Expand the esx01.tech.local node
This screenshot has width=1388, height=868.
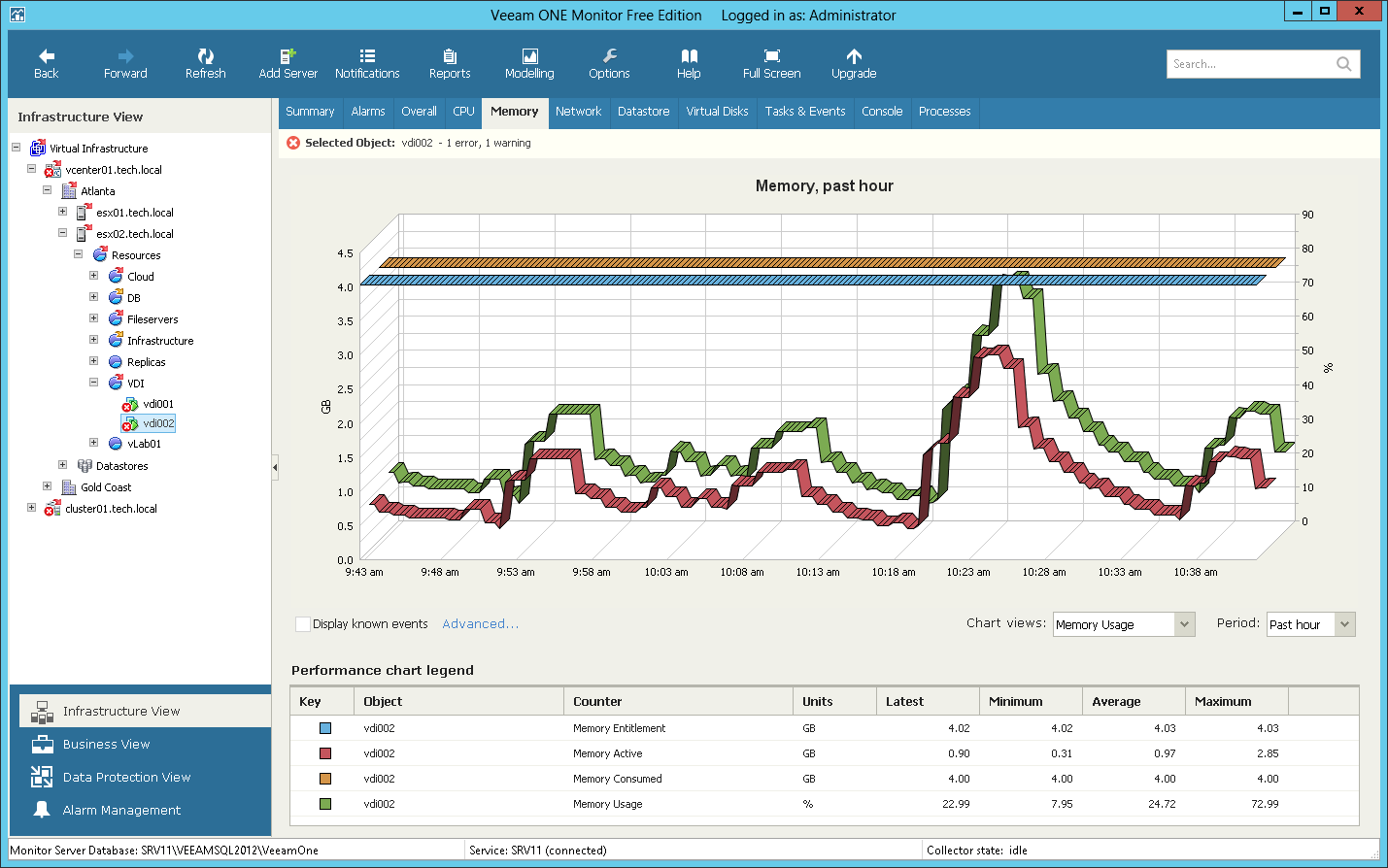(62, 212)
